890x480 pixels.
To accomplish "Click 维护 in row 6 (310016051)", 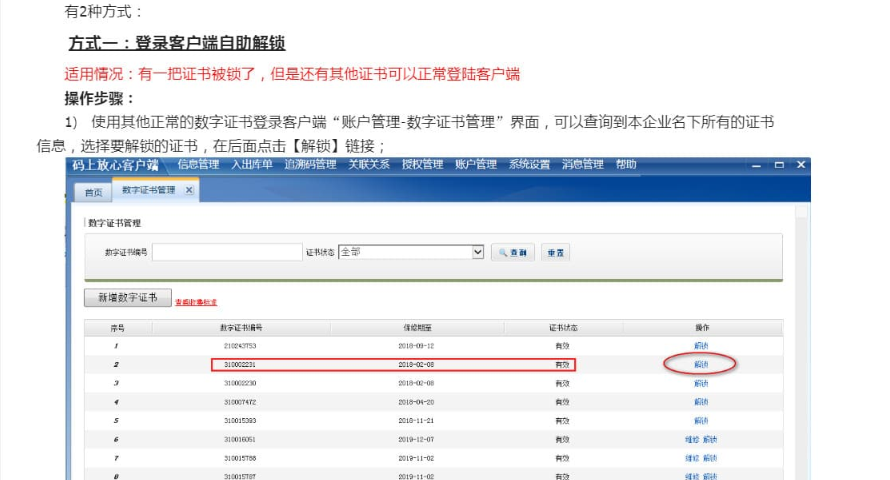I will tap(692, 439).
